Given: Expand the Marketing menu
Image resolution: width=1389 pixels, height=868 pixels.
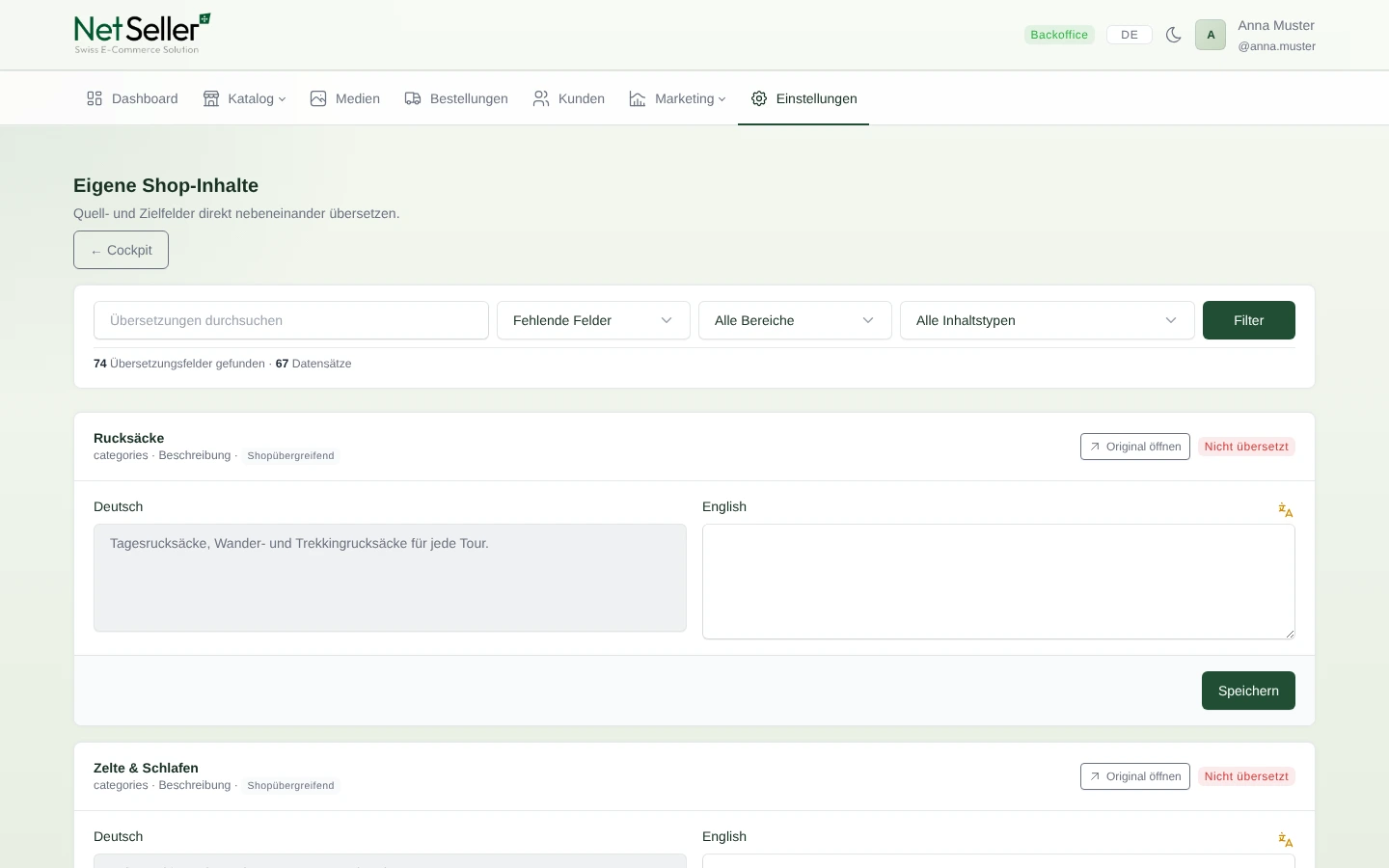Looking at the screenshot, I should click(677, 98).
